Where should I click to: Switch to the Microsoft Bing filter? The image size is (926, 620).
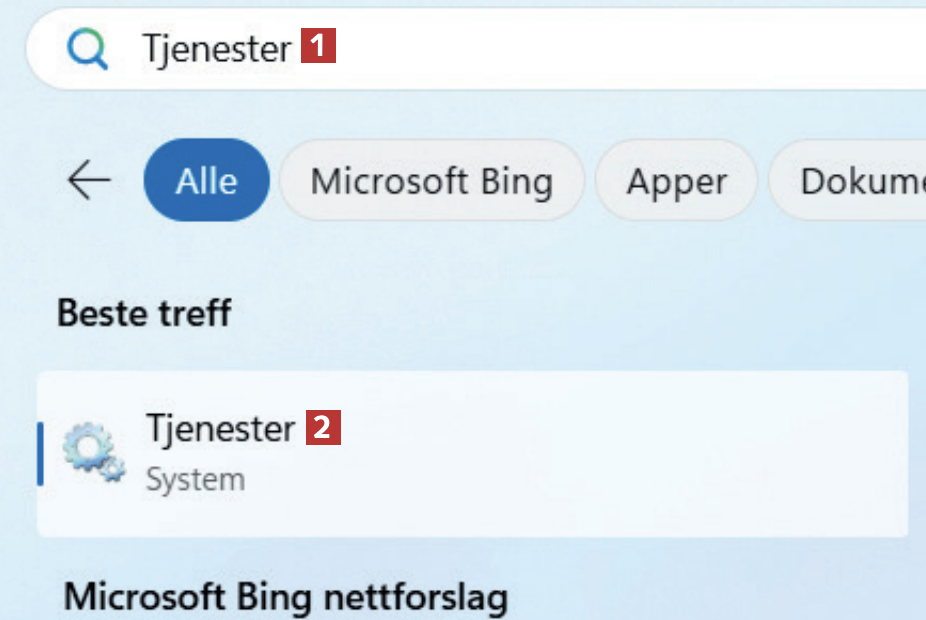(431, 181)
